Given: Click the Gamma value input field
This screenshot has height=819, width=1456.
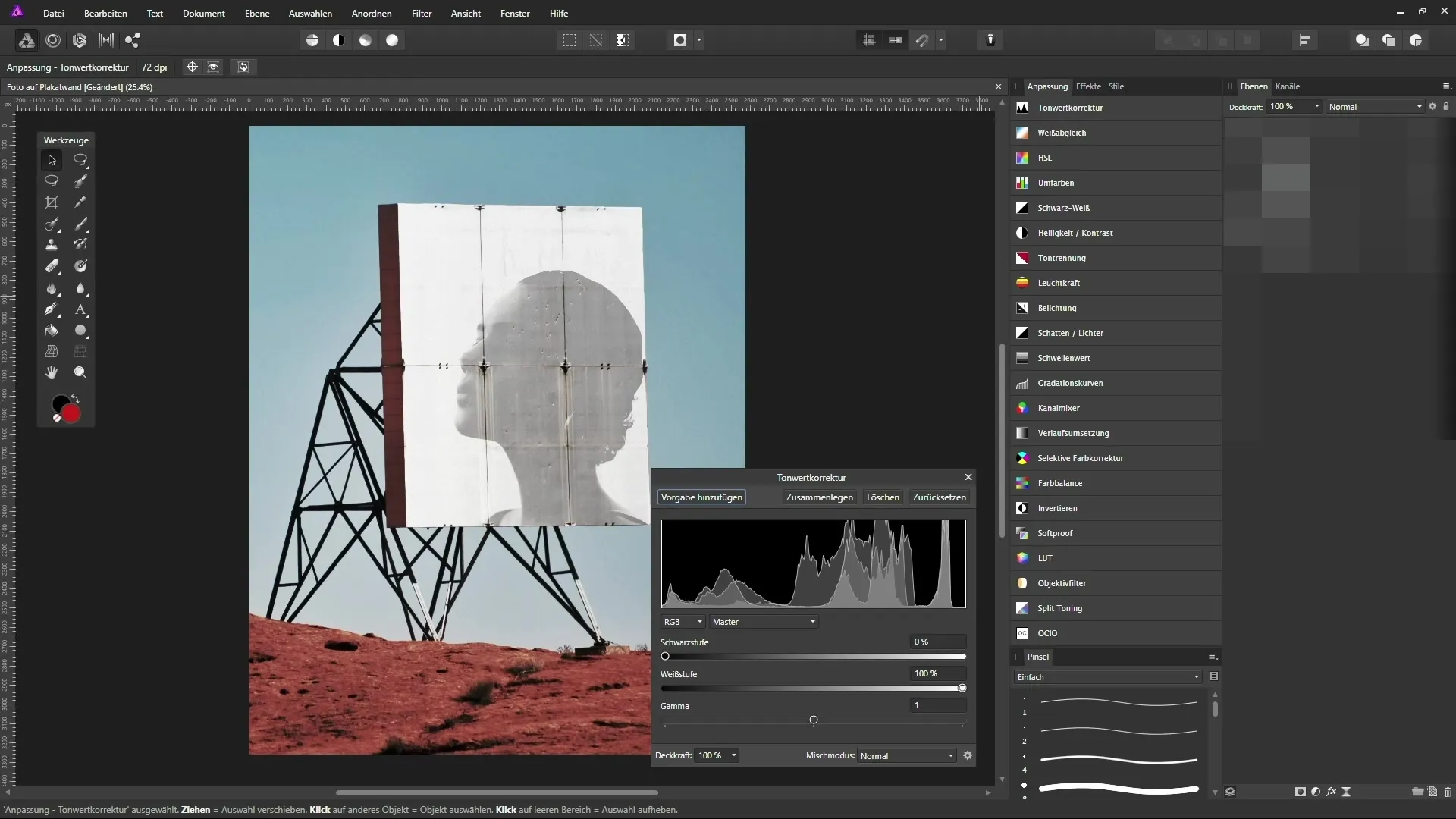Looking at the screenshot, I should pos(938,705).
